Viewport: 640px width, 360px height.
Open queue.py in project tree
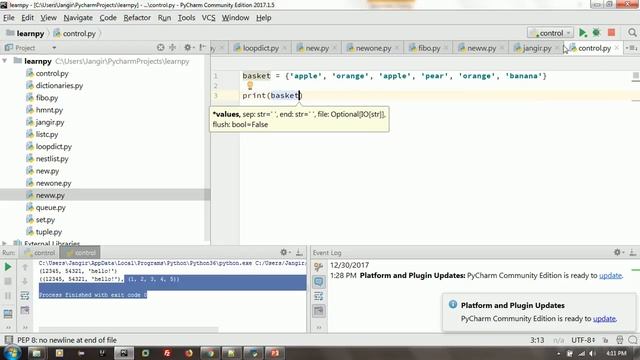(50, 207)
